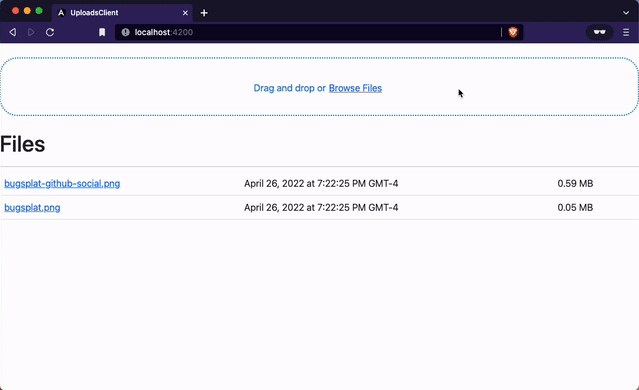Click the red close window button
The height and width of the screenshot is (390, 639).
15,11
